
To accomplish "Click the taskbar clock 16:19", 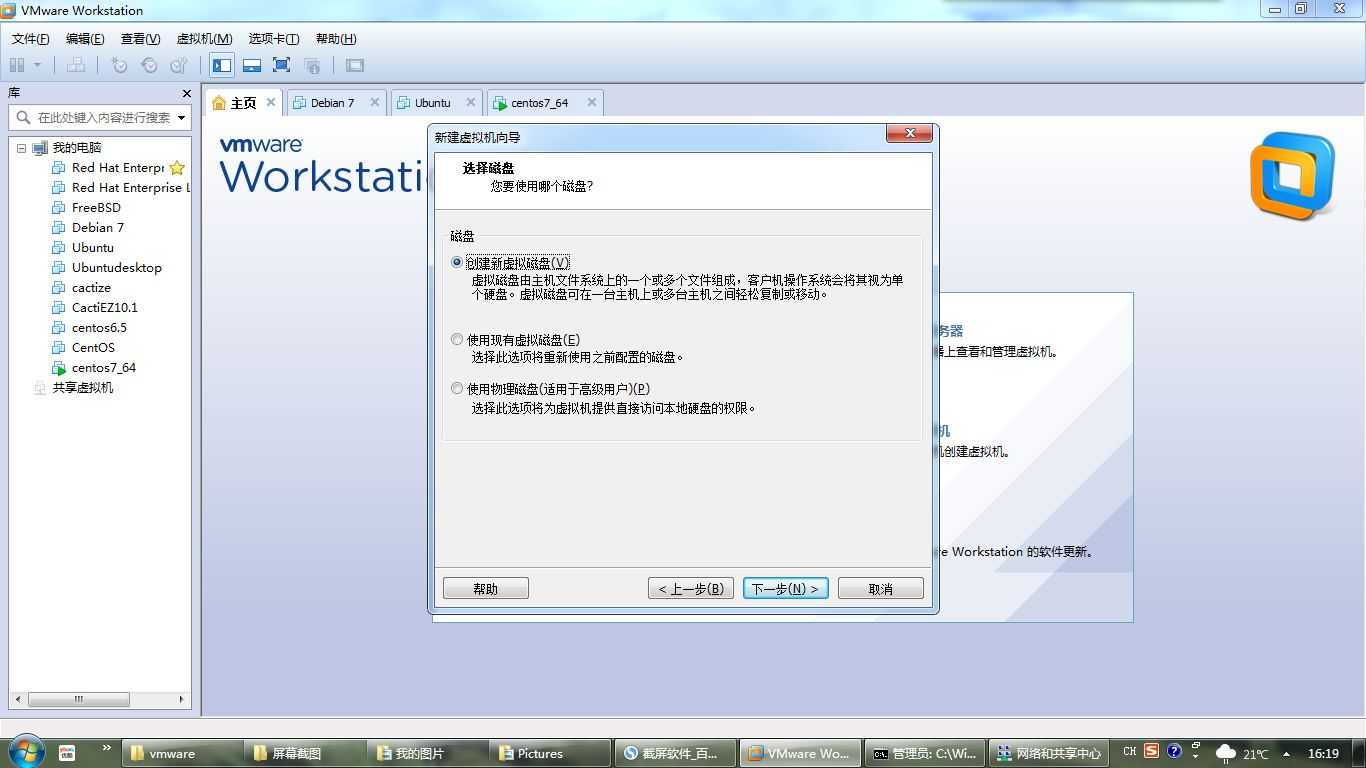I will (1323, 754).
